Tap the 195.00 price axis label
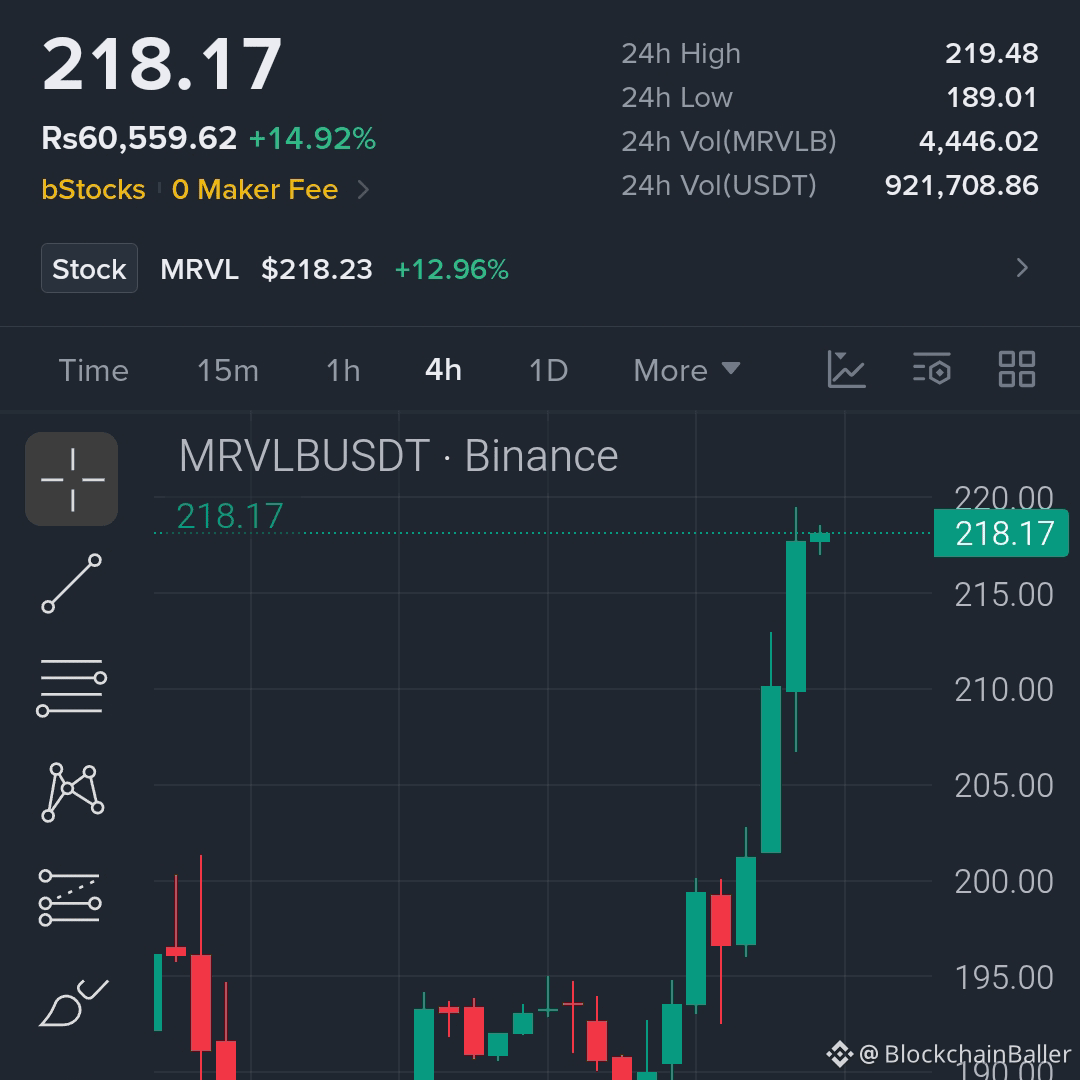The width and height of the screenshot is (1080, 1080). pos(1004,977)
